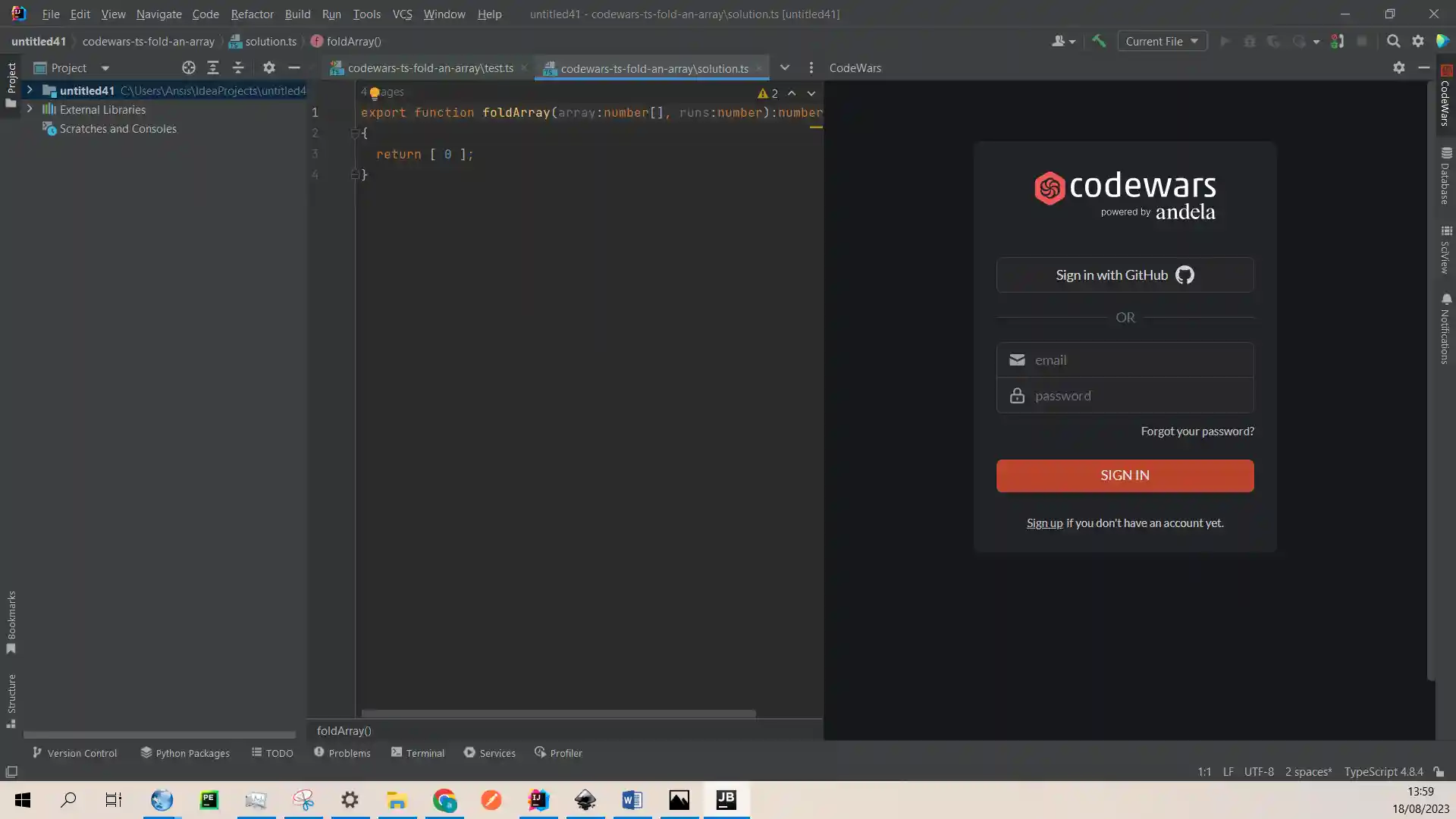Open the Forgot your password link
Viewport: 1456px width, 819px height.
point(1197,431)
